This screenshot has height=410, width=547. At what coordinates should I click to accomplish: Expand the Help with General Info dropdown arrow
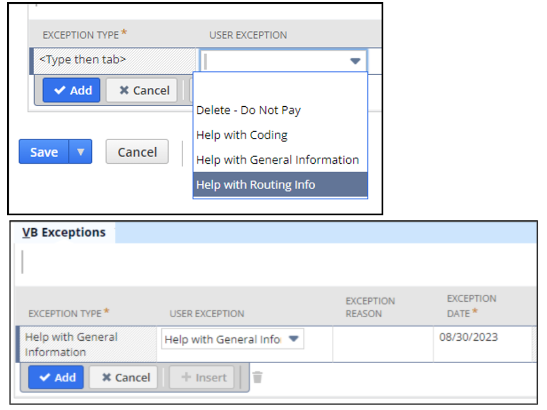[294, 338]
